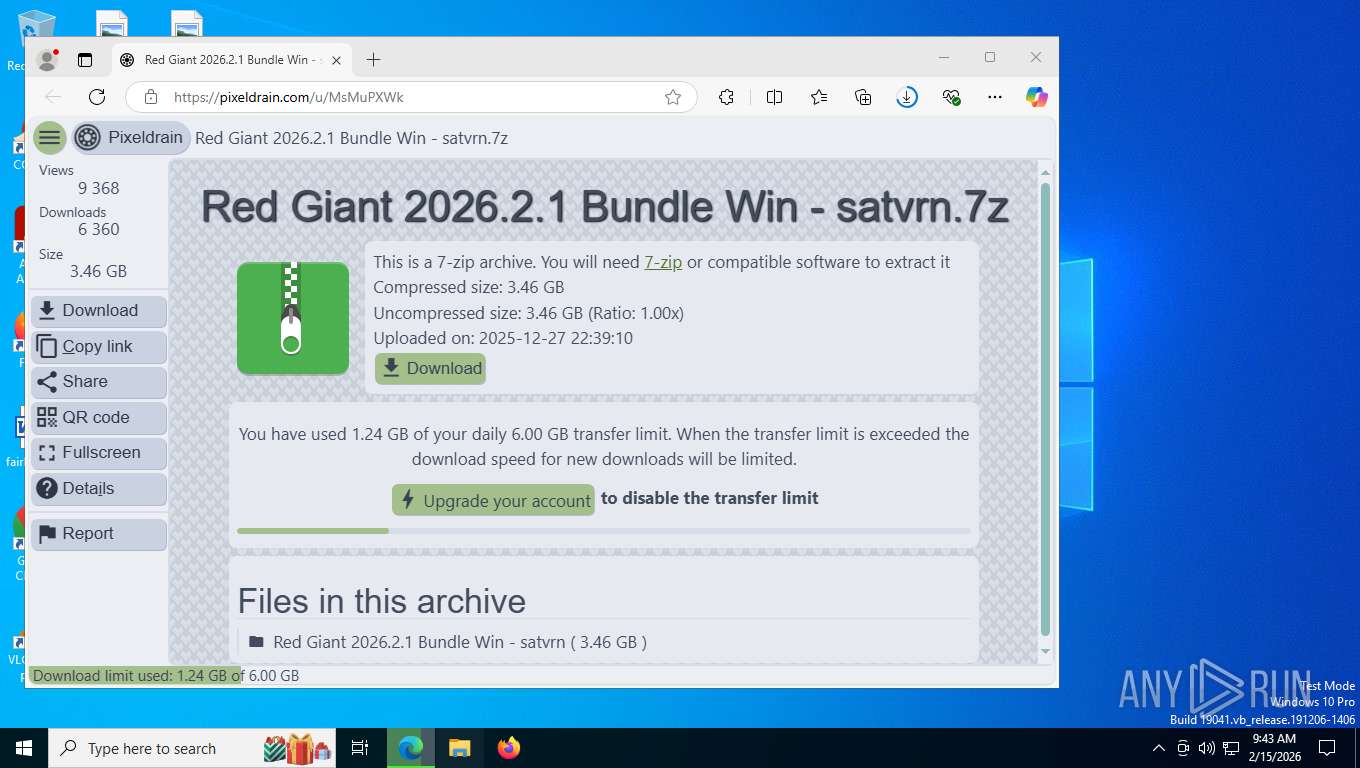Toggle split screen in Edge
Image resolution: width=1360 pixels, height=768 pixels.
774,97
